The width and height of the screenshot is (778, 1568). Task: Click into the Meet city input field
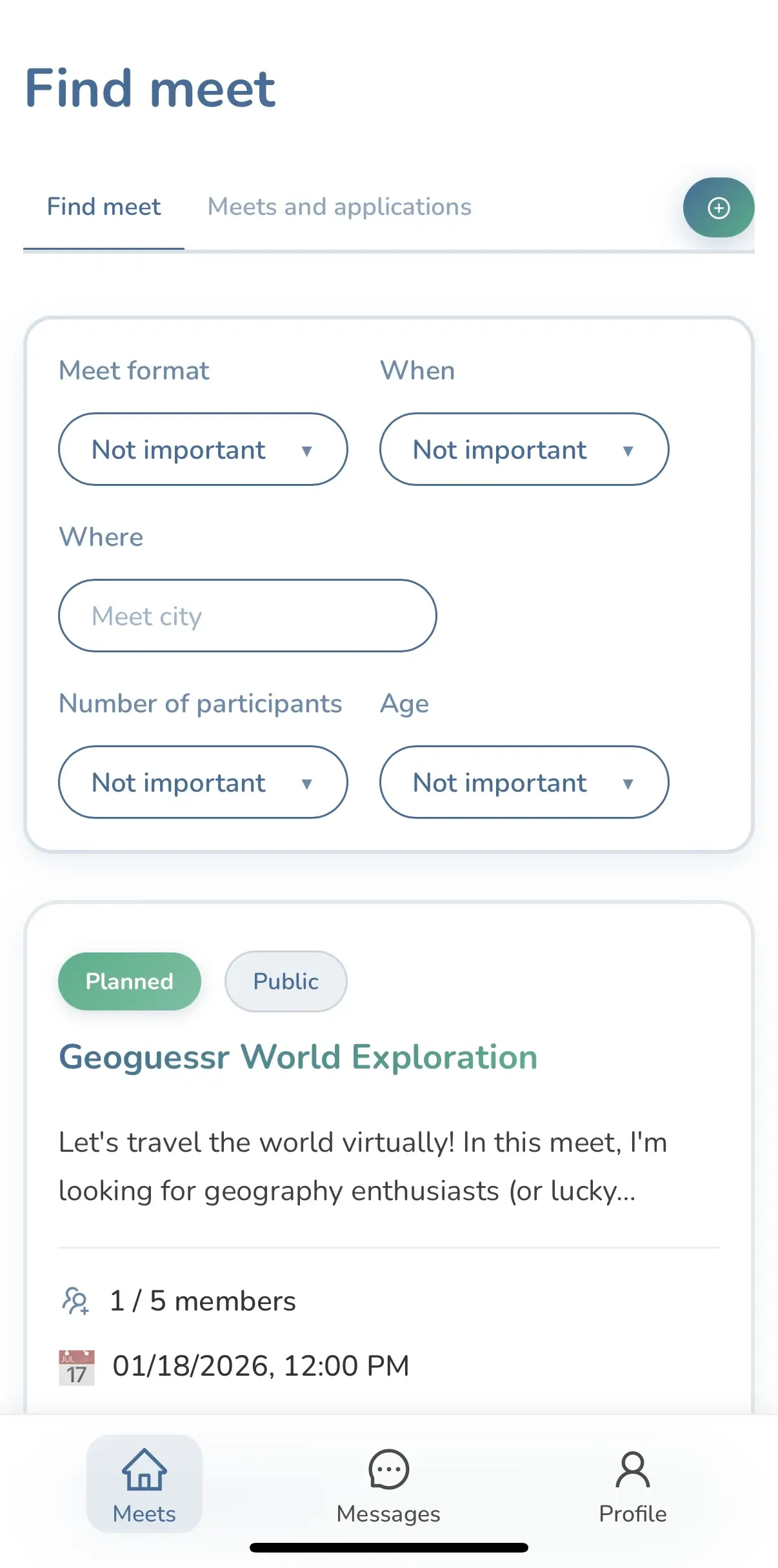247,616
